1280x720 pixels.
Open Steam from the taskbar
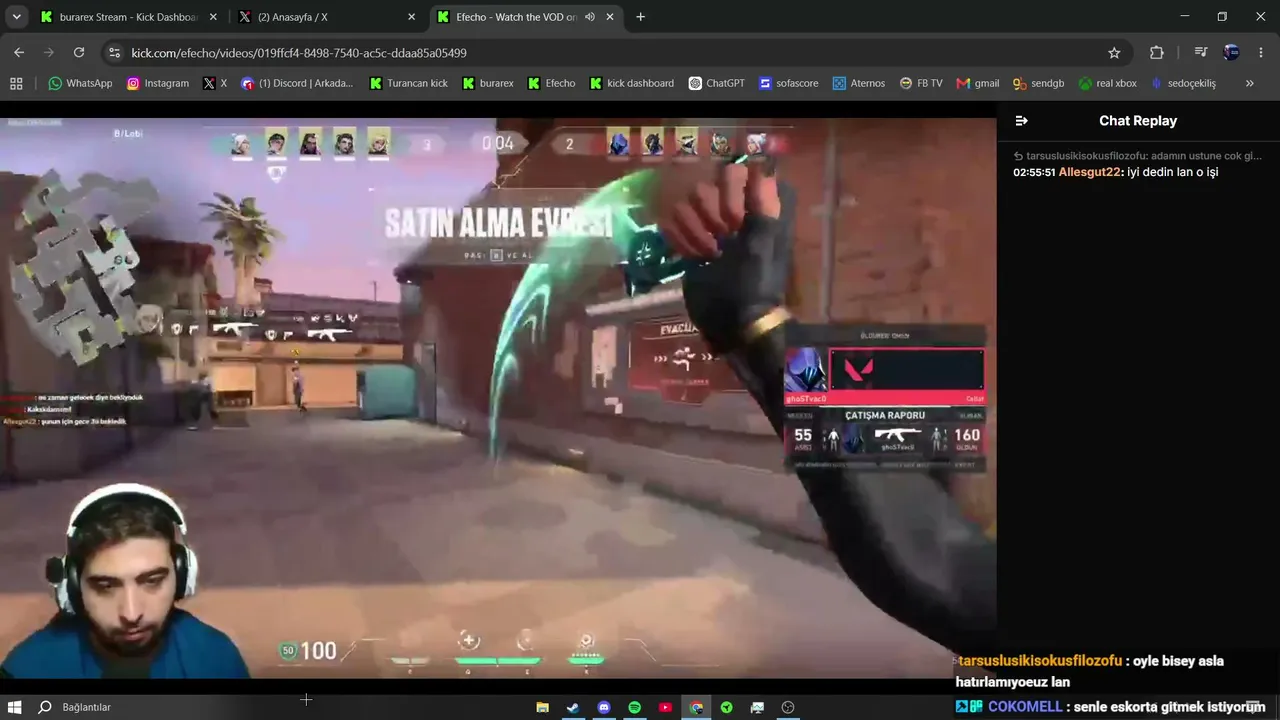[573, 707]
